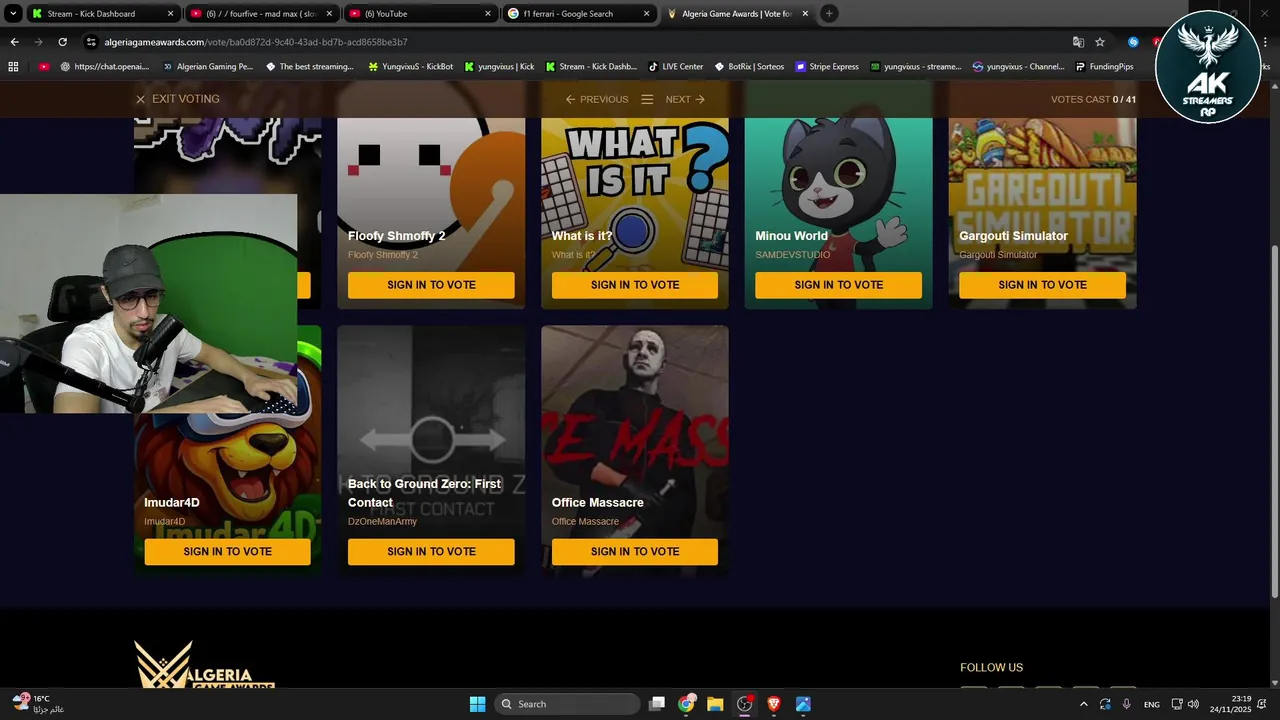Open the yungvixus | Kick bookmark

pyautogui.click(x=499, y=67)
